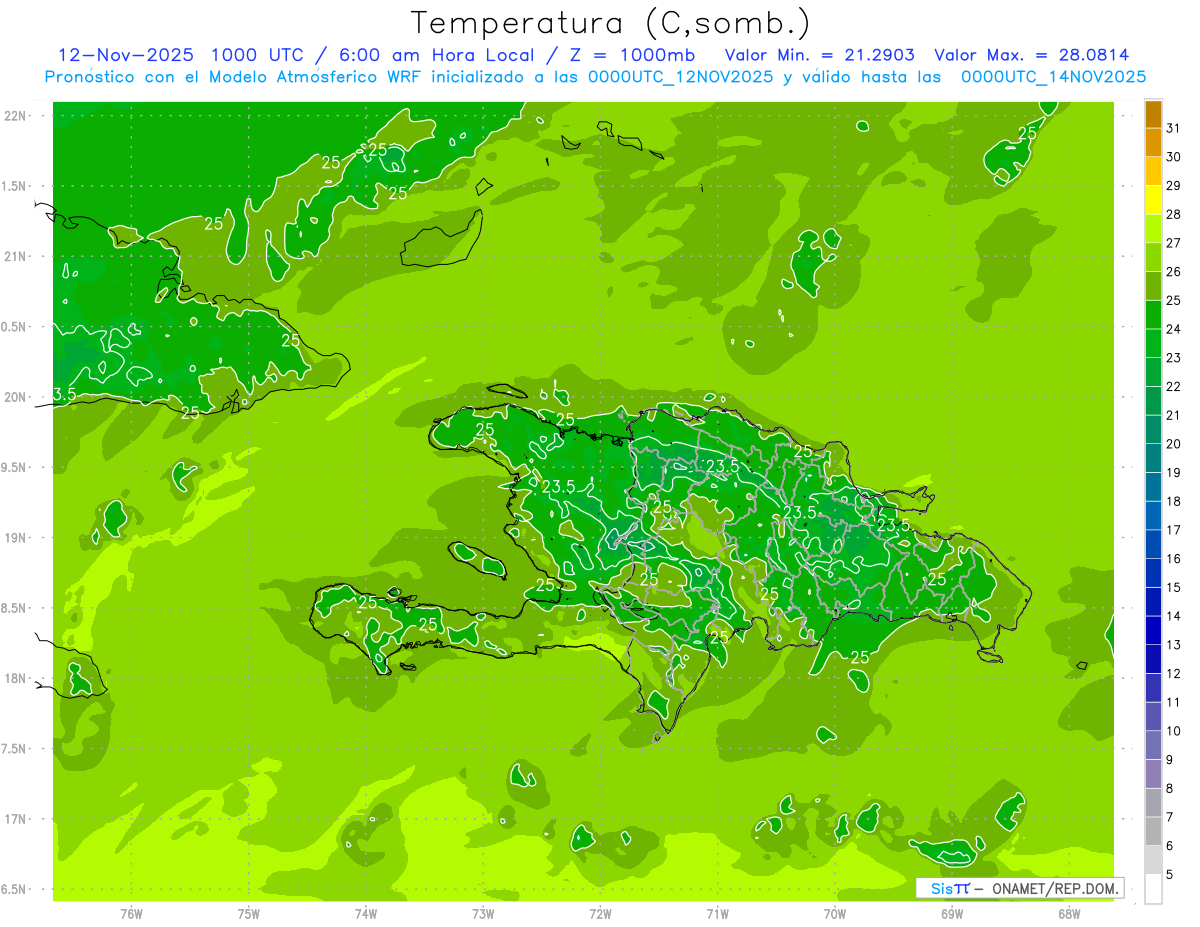Click the "29" value on the color scale
This screenshot has height=927, width=1200.
pyautogui.click(x=1173, y=185)
